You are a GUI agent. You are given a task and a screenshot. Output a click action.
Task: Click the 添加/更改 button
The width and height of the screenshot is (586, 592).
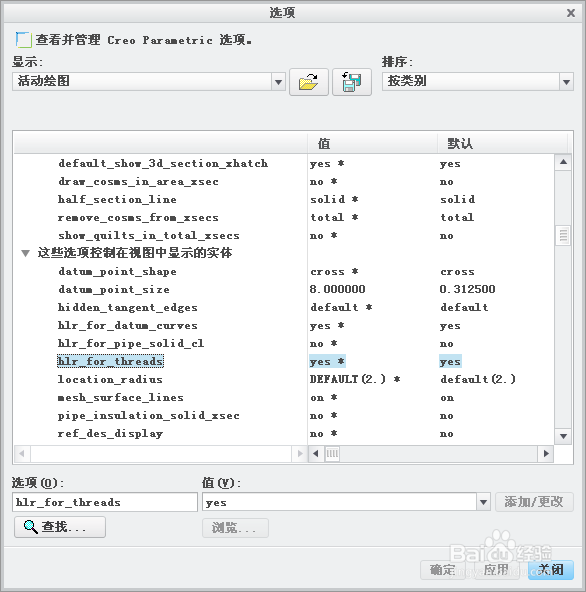pos(534,502)
